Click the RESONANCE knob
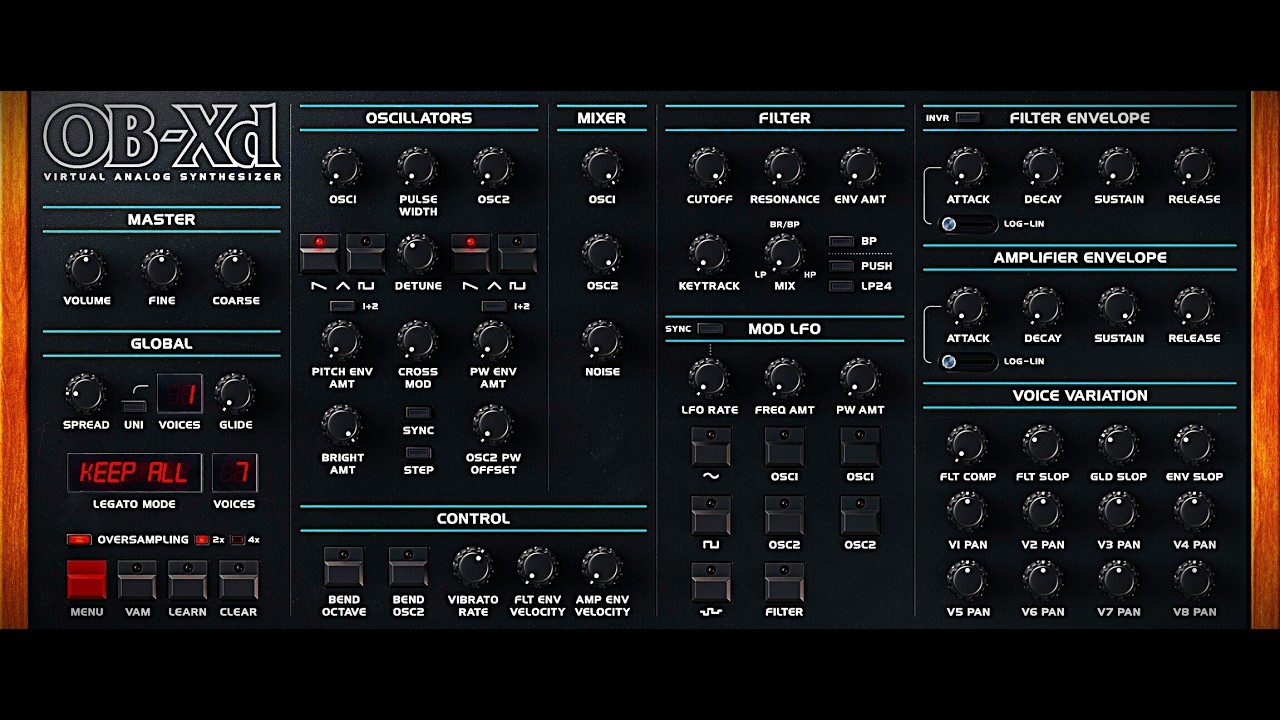The image size is (1280, 720). click(784, 167)
